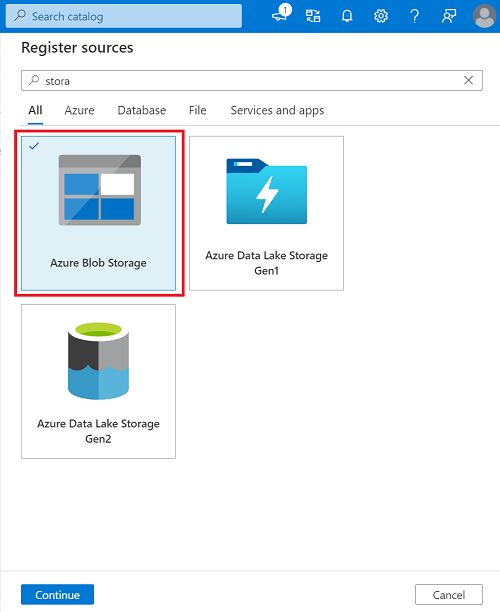Click the Cancel button
The width and height of the screenshot is (500, 612).
(449, 594)
